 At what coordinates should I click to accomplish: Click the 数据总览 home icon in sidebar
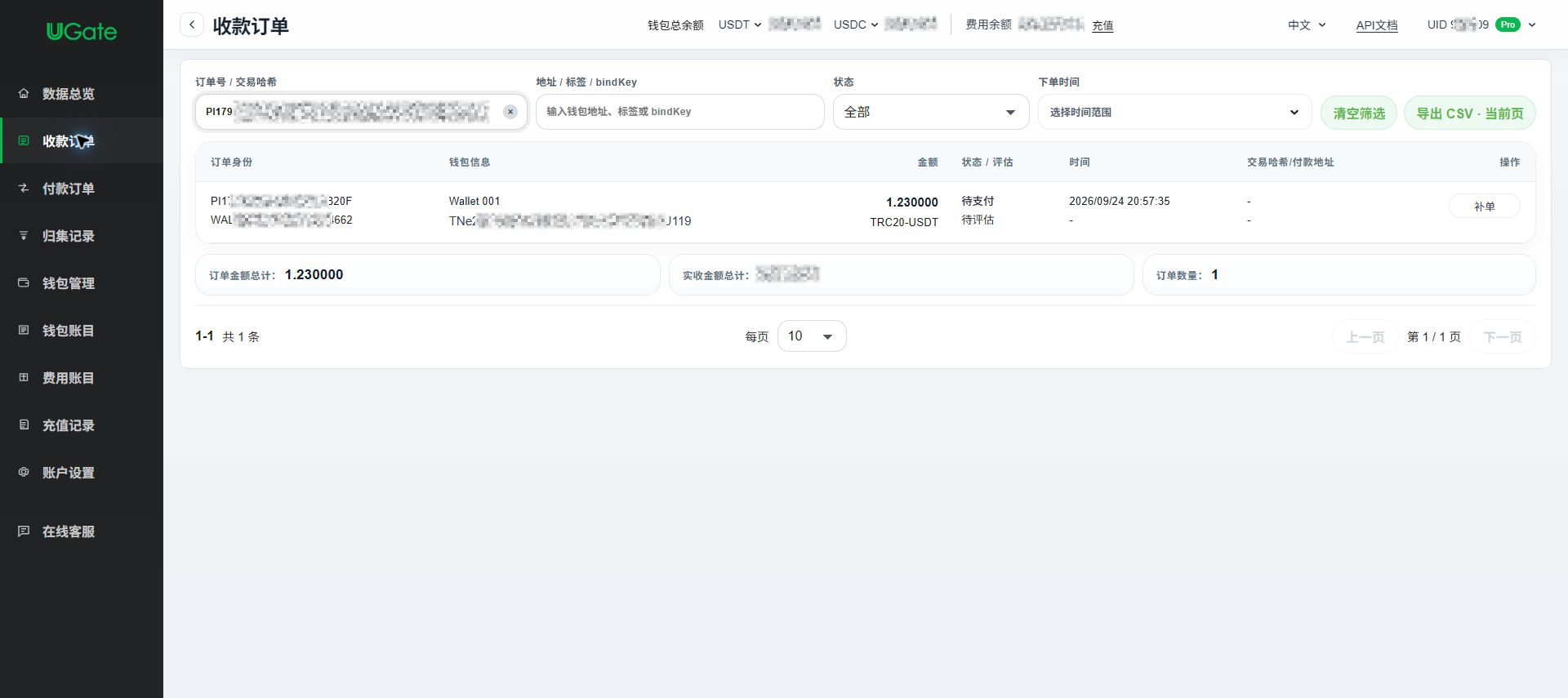click(x=24, y=93)
